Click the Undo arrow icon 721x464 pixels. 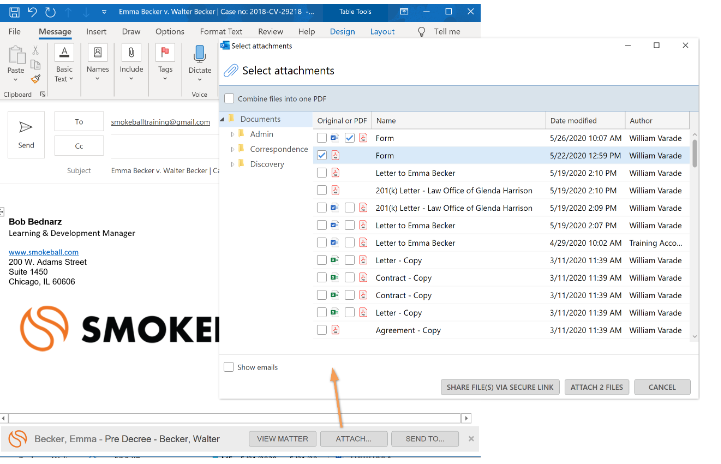coord(31,13)
